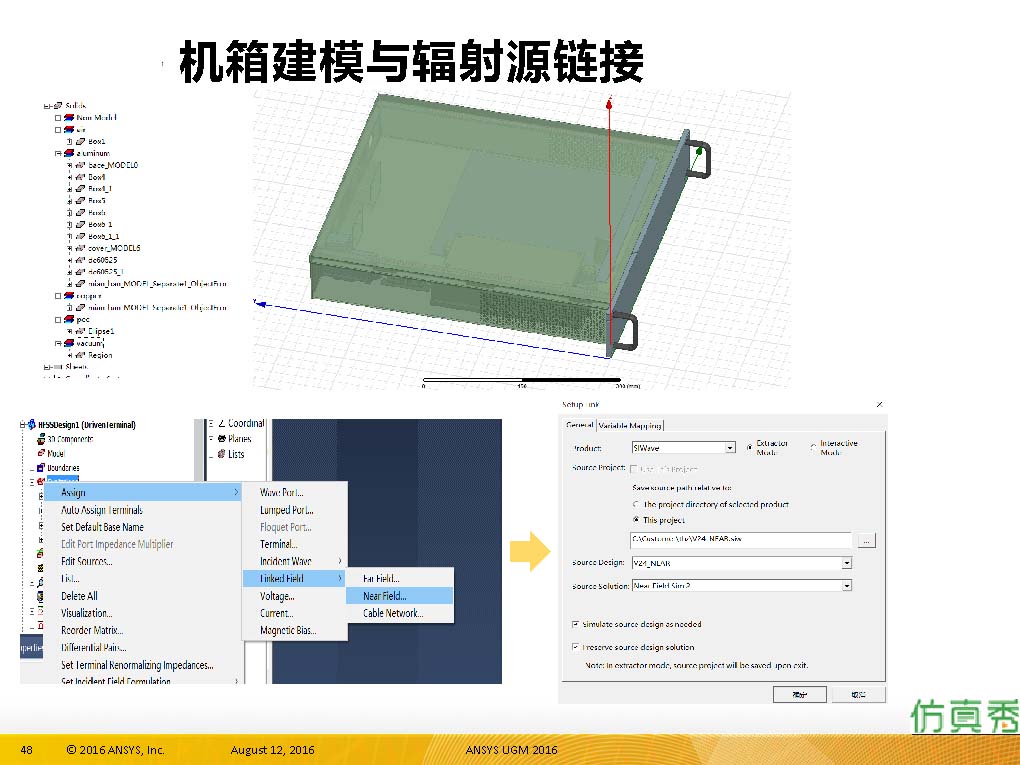
Task: Select the Box5 object icon
Action: (x=81, y=200)
